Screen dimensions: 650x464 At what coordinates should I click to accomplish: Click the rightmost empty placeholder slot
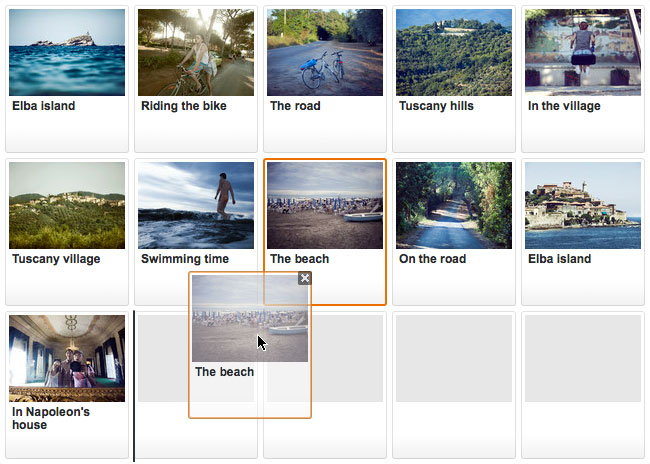coord(583,359)
